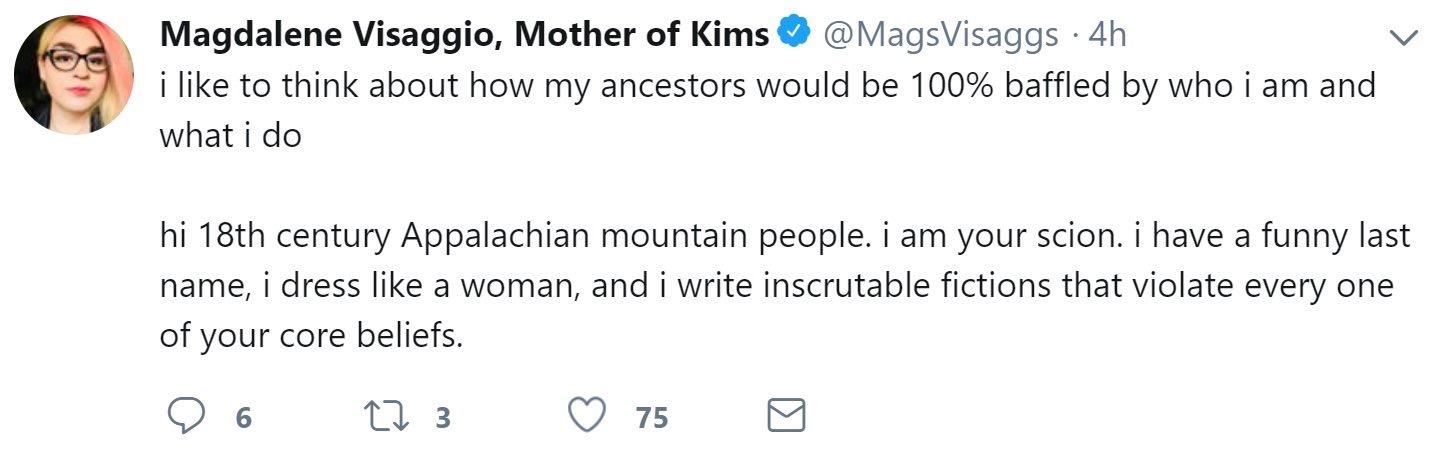Click the reply count of 6
Image resolution: width=1448 pixels, height=456 pixels.
(243, 417)
